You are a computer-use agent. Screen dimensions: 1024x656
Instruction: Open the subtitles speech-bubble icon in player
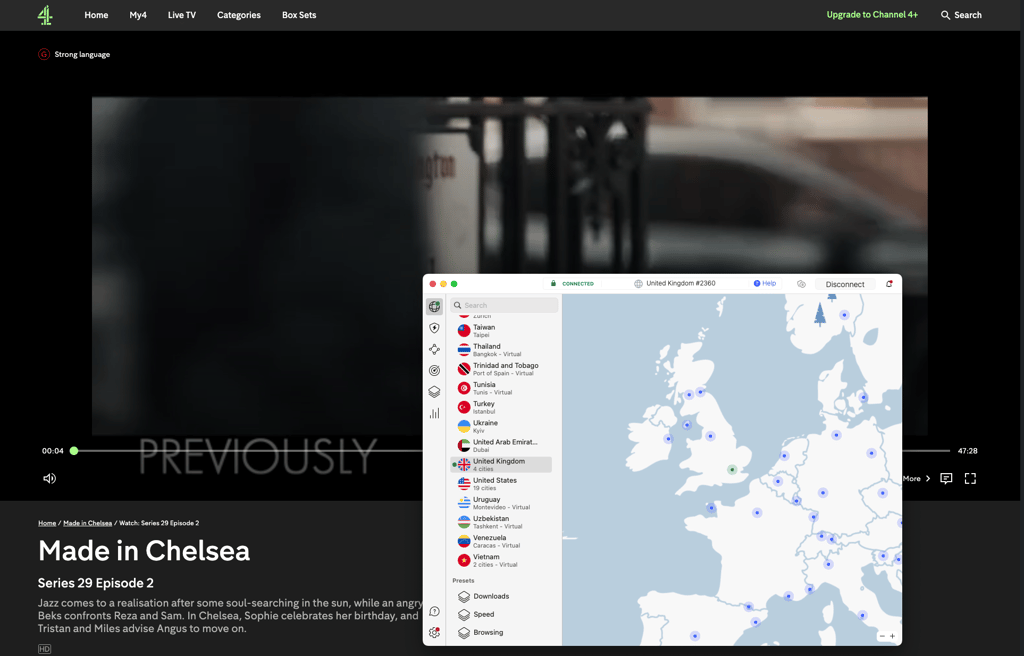point(946,478)
